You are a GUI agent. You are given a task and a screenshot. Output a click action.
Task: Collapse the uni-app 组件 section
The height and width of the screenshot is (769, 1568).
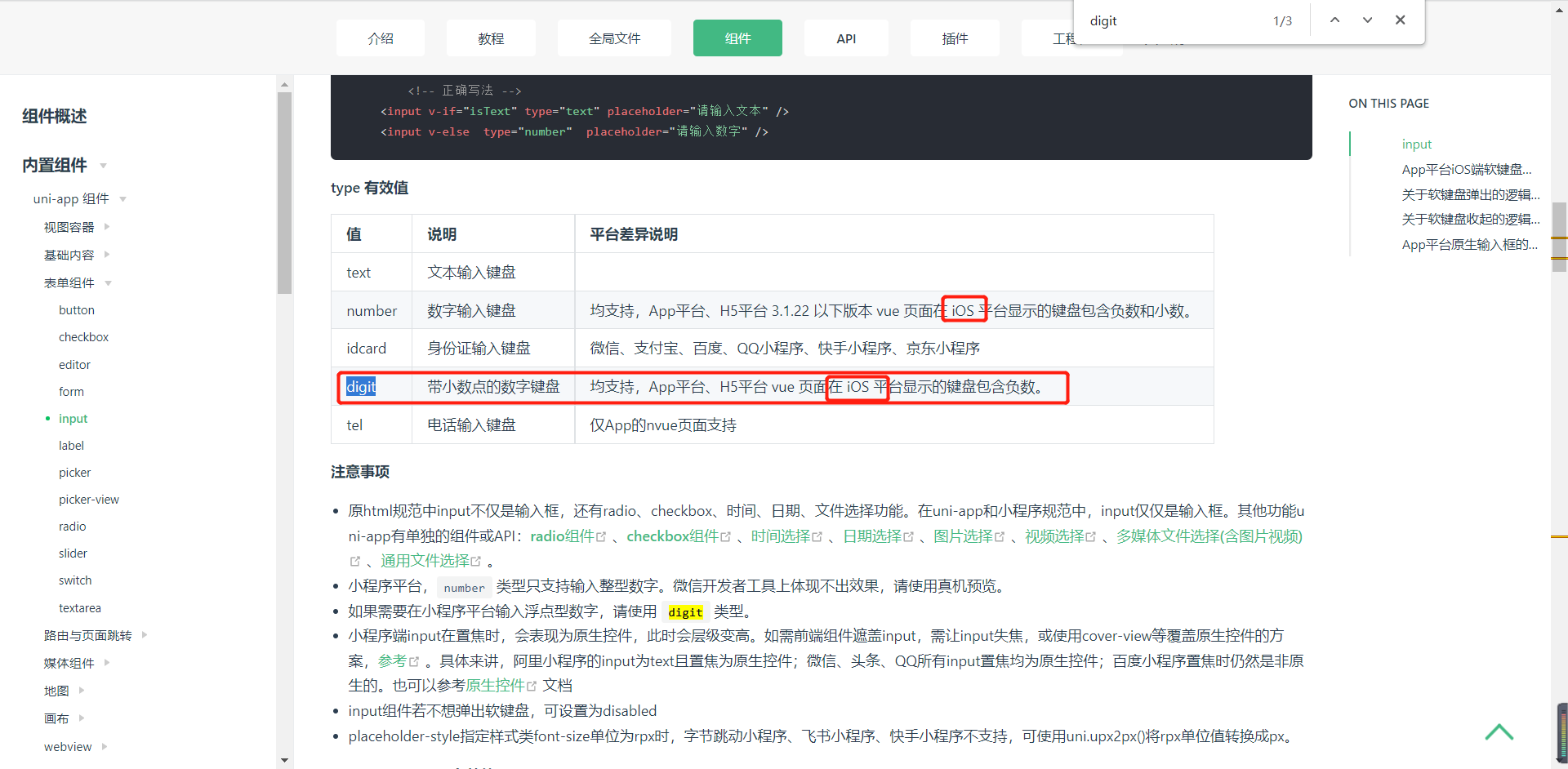click(x=122, y=198)
